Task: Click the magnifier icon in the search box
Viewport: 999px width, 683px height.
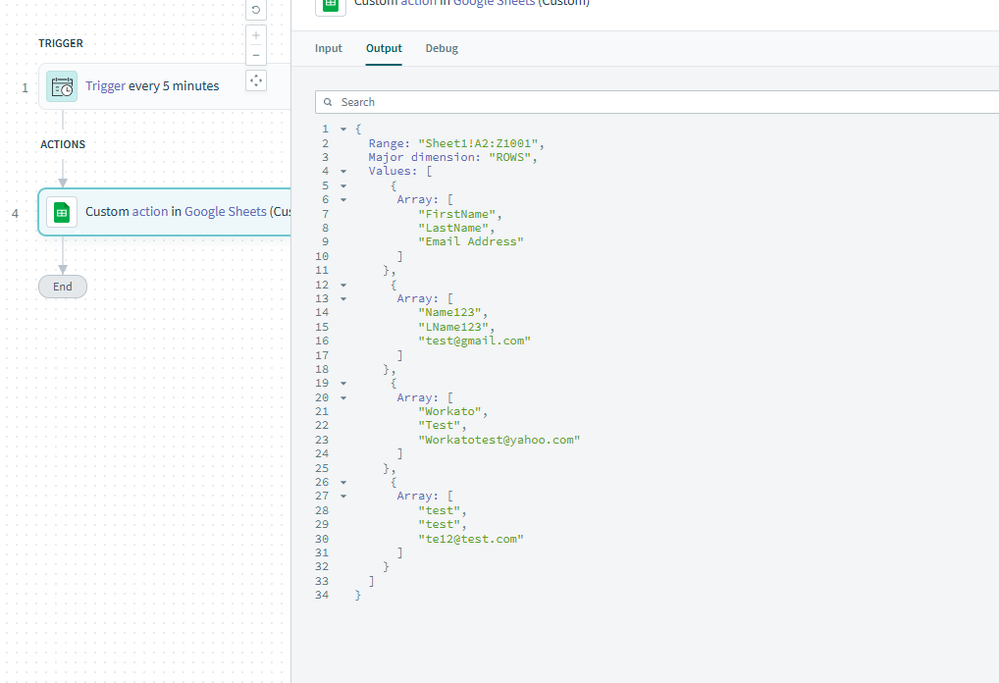Action: (x=328, y=102)
